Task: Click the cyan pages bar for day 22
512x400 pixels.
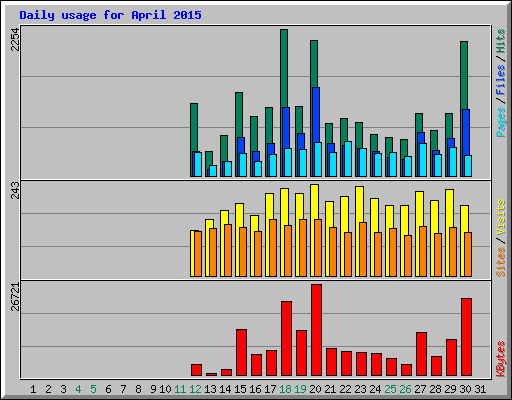Action: [348, 159]
